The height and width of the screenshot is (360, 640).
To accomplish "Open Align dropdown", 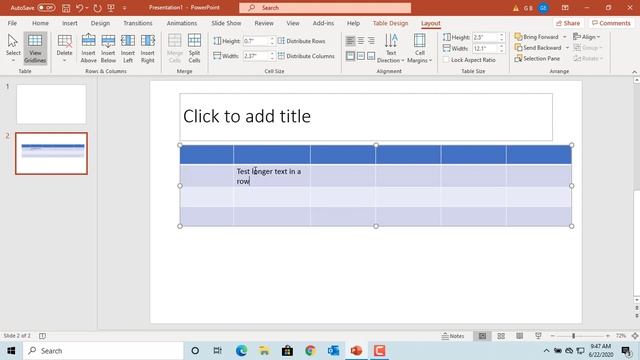I will 587,37.
